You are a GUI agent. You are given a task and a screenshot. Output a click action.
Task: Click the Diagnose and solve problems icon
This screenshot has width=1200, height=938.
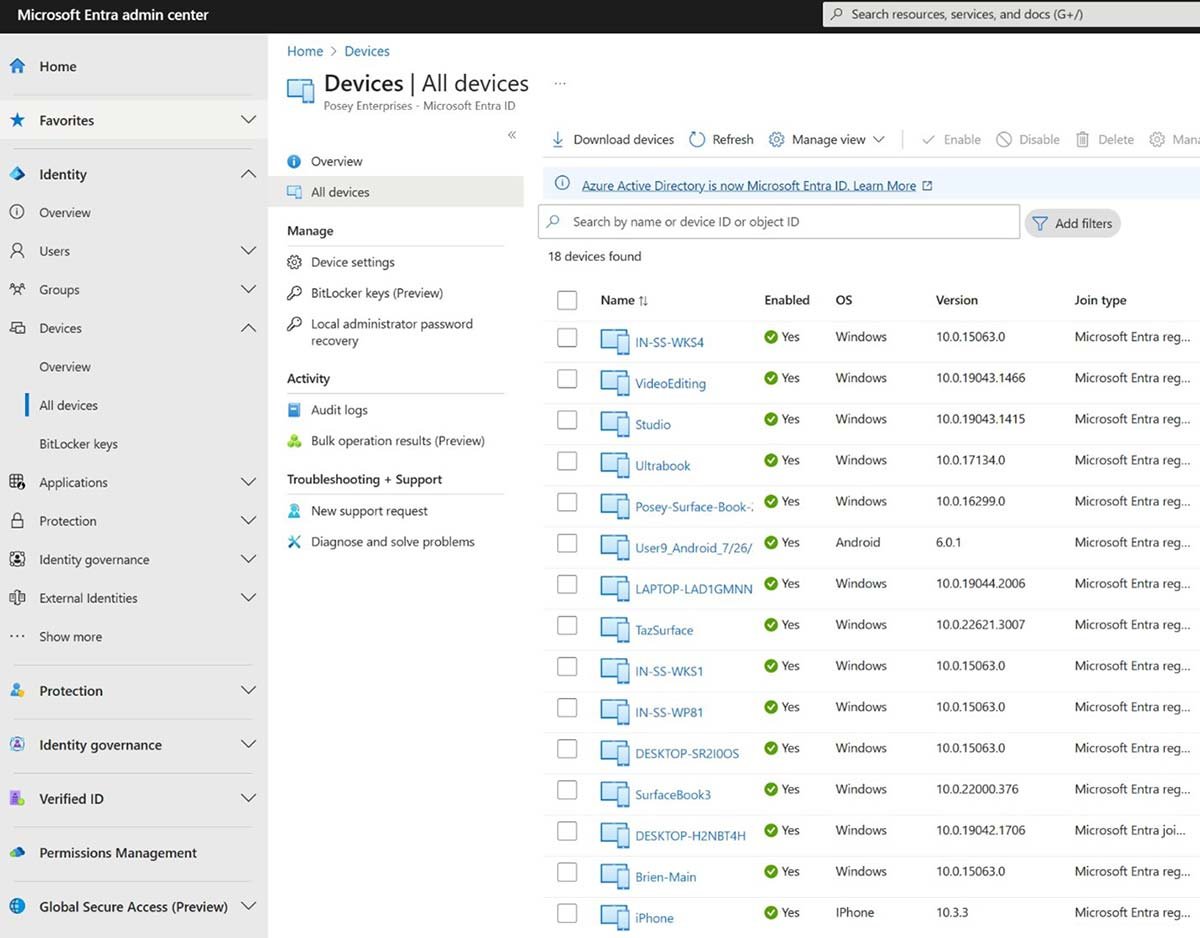[x=294, y=542]
